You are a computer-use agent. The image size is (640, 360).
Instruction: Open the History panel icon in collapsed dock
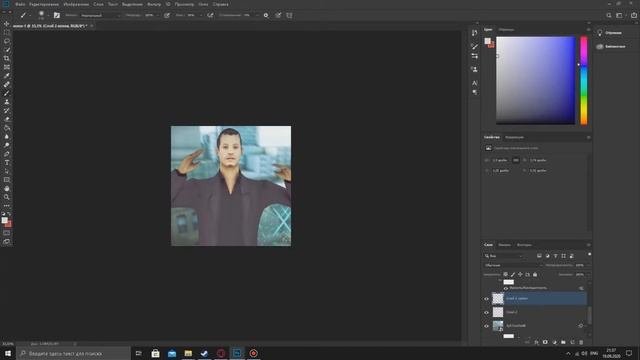[474, 33]
